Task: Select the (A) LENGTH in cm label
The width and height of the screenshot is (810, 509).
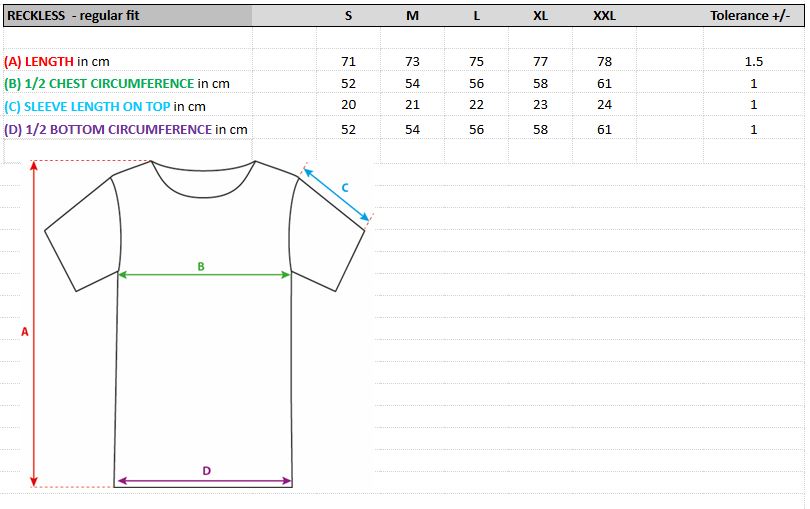Action: click(x=57, y=61)
